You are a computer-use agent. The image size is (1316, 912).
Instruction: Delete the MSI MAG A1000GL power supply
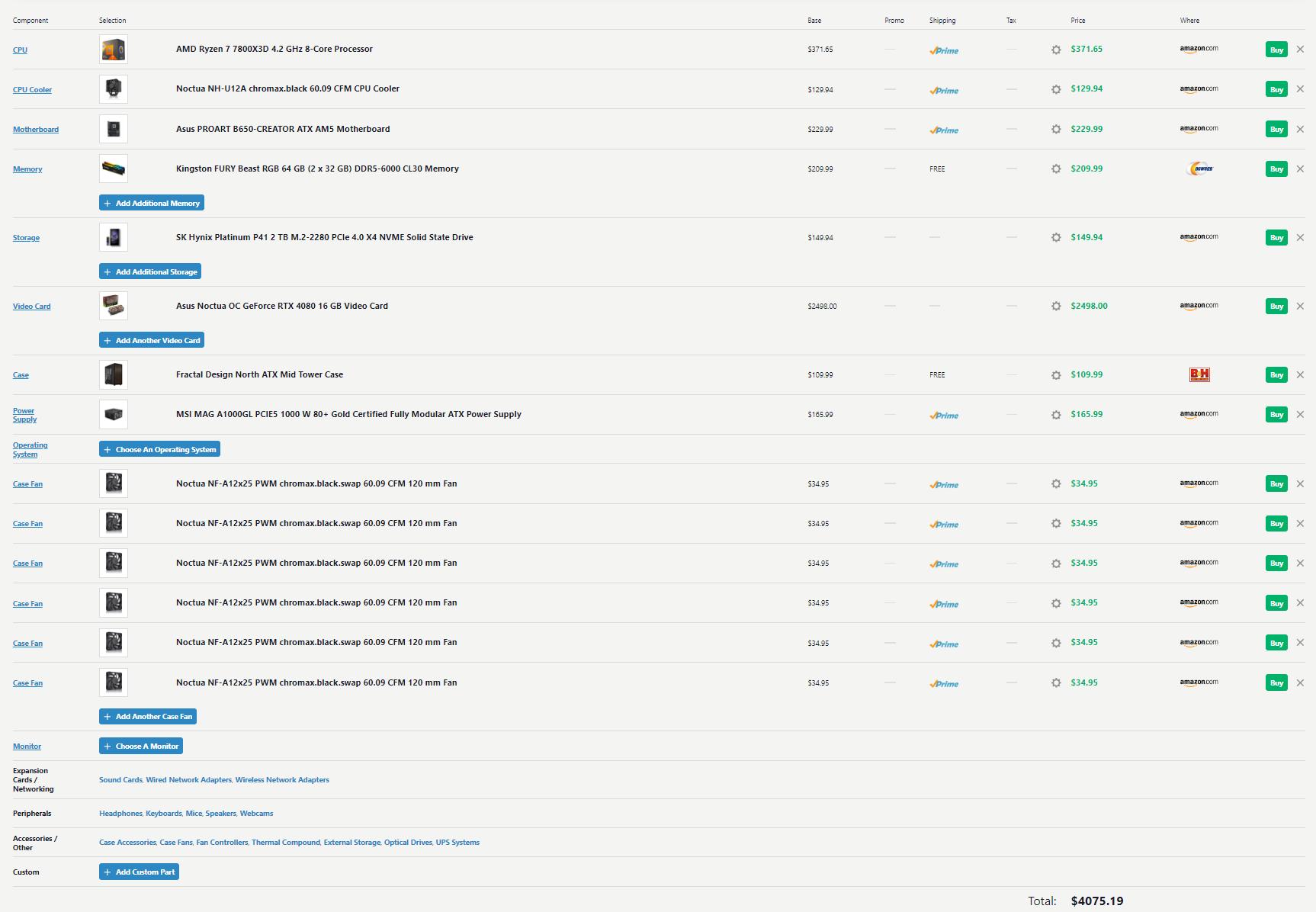[x=1300, y=414]
